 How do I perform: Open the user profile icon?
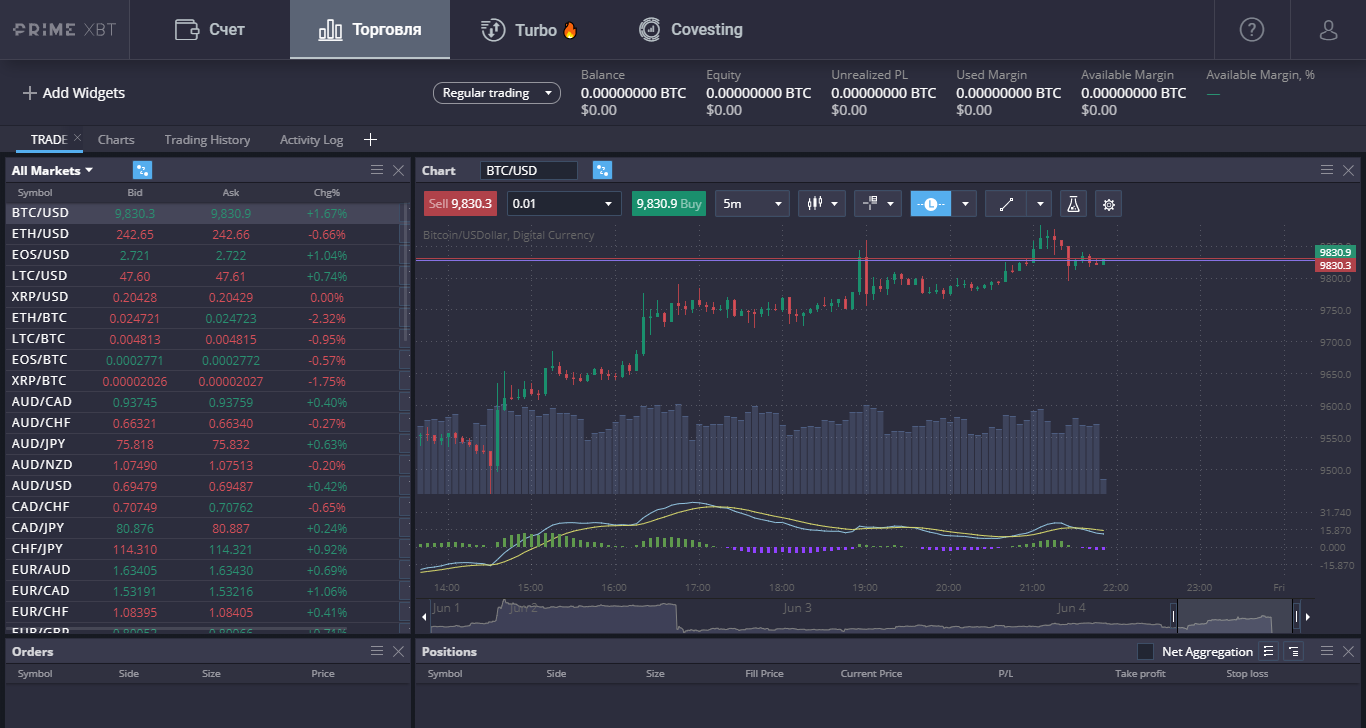tap(1328, 30)
